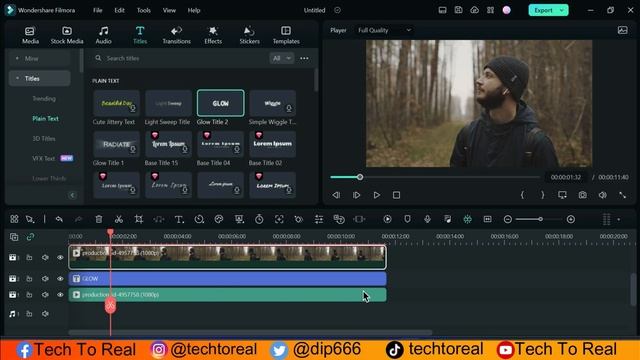Image resolution: width=640 pixels, height=360 pixels.
Task: Adjust the timeline zoom slider
Action: point(540,219)
